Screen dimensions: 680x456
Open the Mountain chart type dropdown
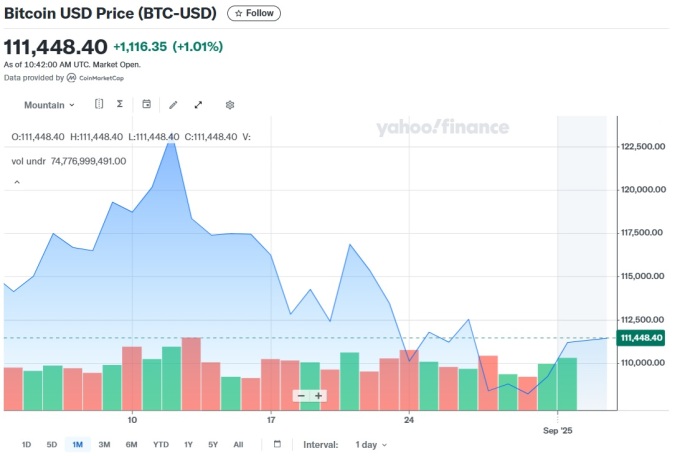coord(49,104)
